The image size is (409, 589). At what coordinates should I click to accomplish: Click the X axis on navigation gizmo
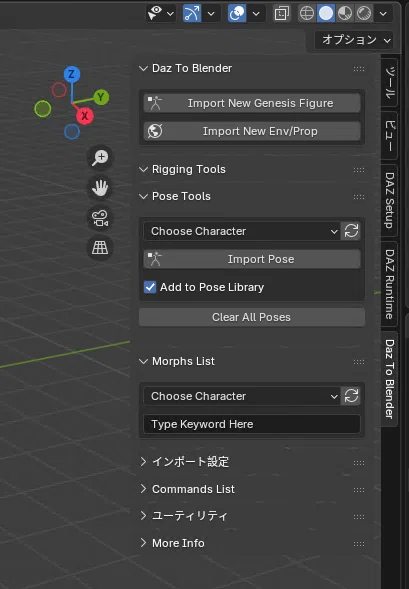[85, 116]
